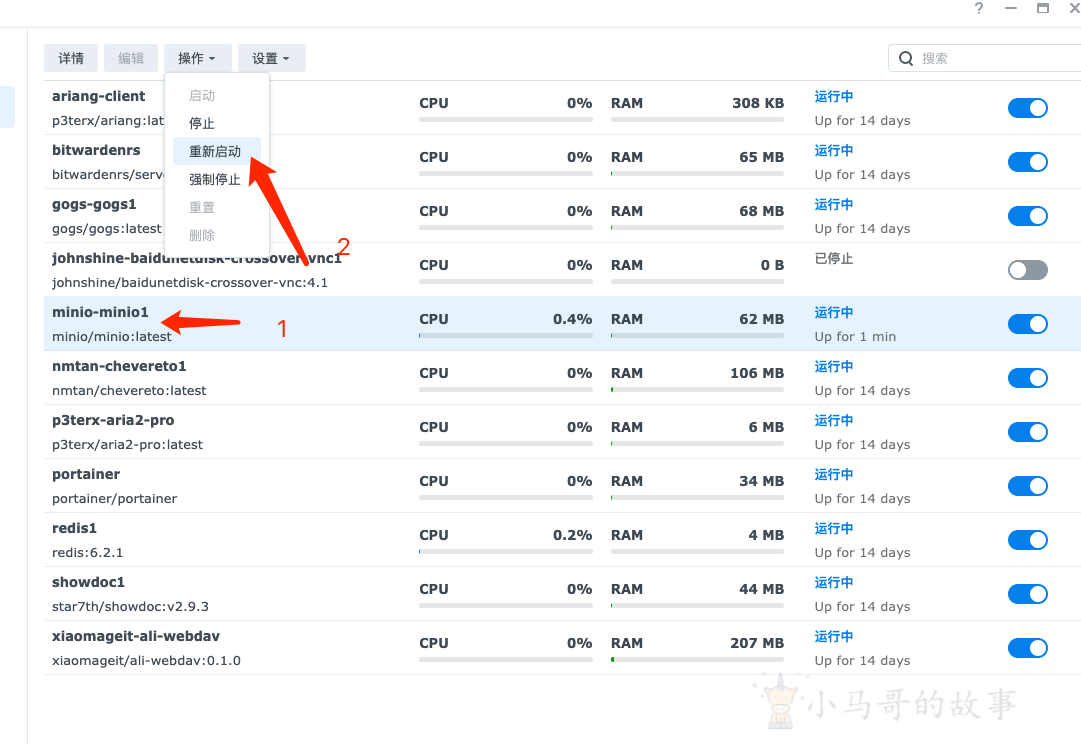Viewport: 1081px width, 744px height.
Task: Click the Up for 1 min status
Action: [856, 336]
